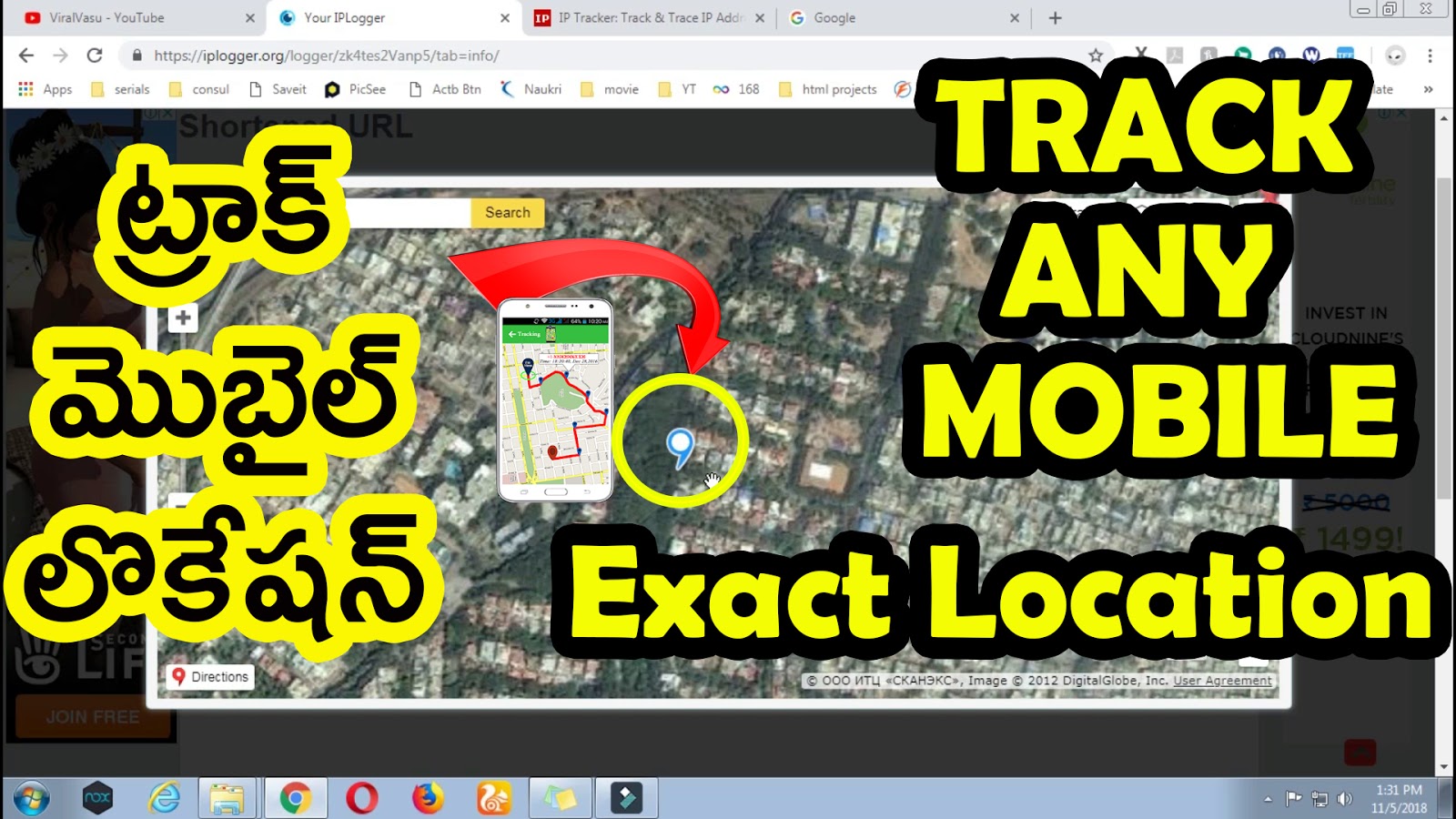
Task: Expand the hidden bookmarks chevron
Action: [1427, 89]
